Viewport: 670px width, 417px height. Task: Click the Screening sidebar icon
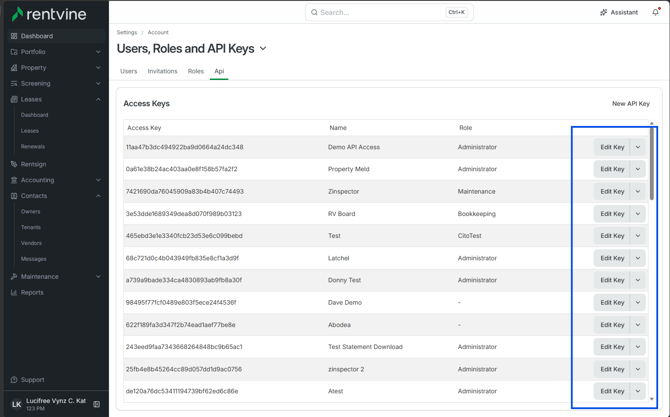point(14,83)
